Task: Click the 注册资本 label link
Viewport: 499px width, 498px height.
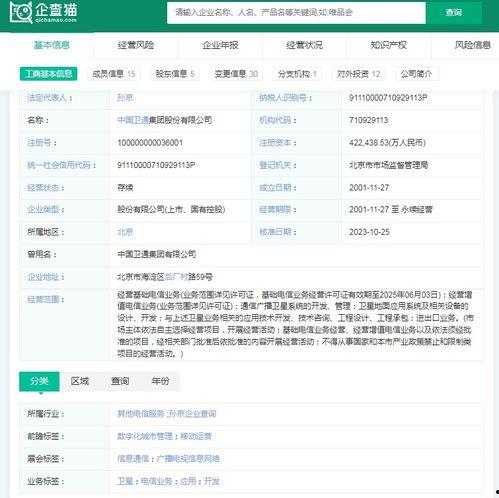Action: point(275,143)
